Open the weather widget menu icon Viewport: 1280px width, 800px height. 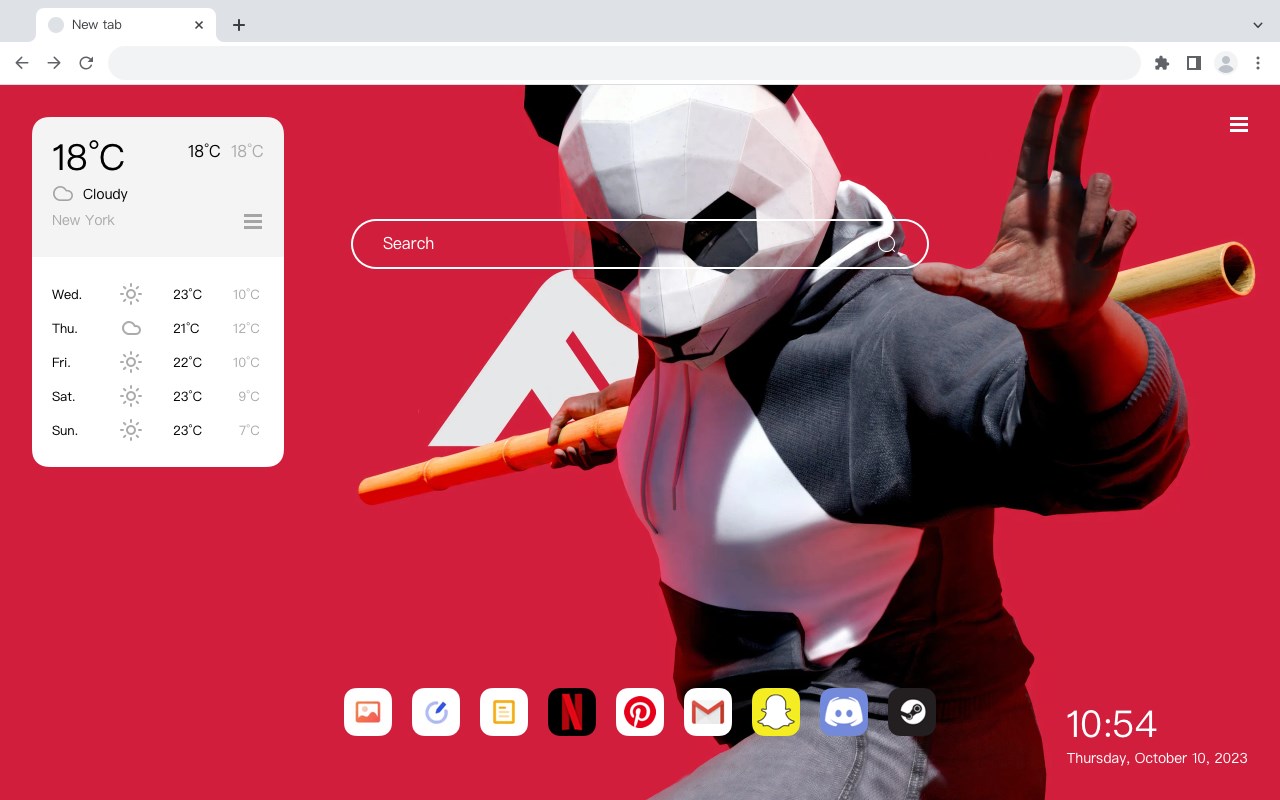point(253,221)
